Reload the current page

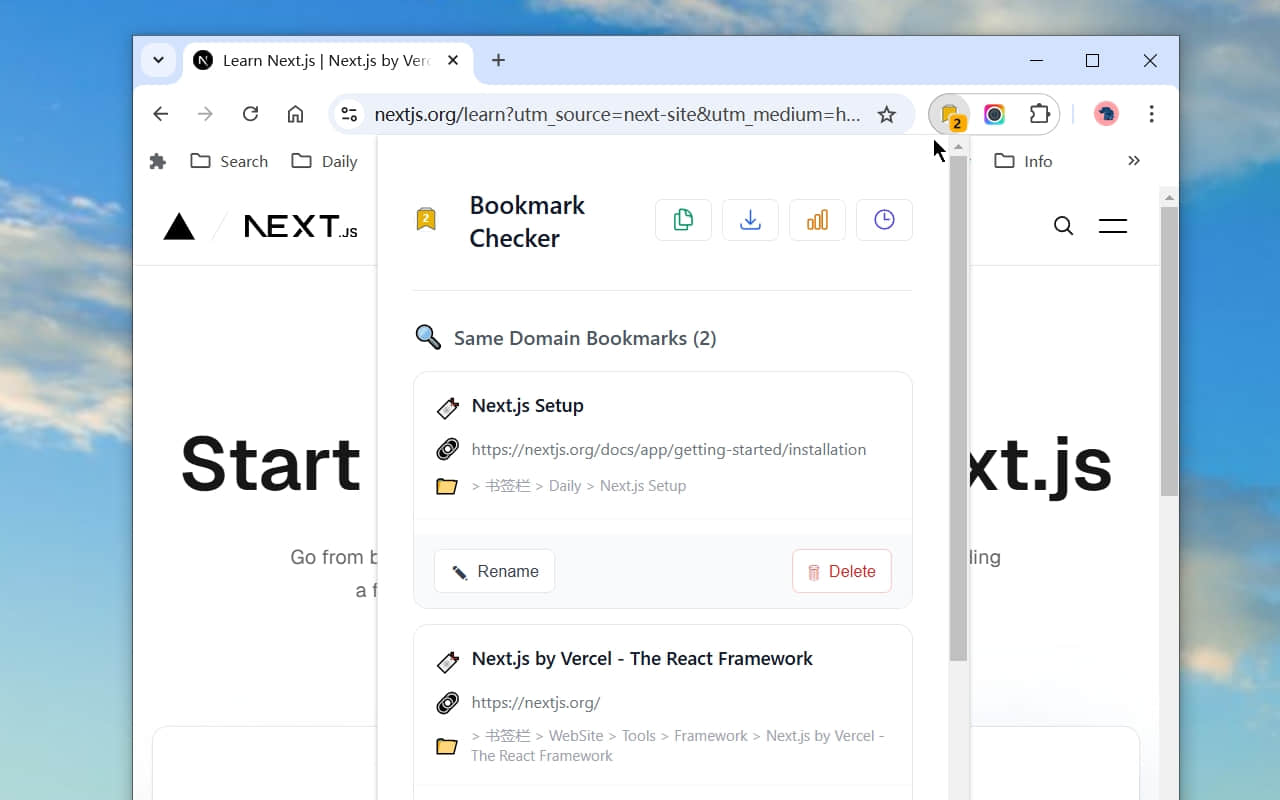pyautogui.click(x=250, y=114)
